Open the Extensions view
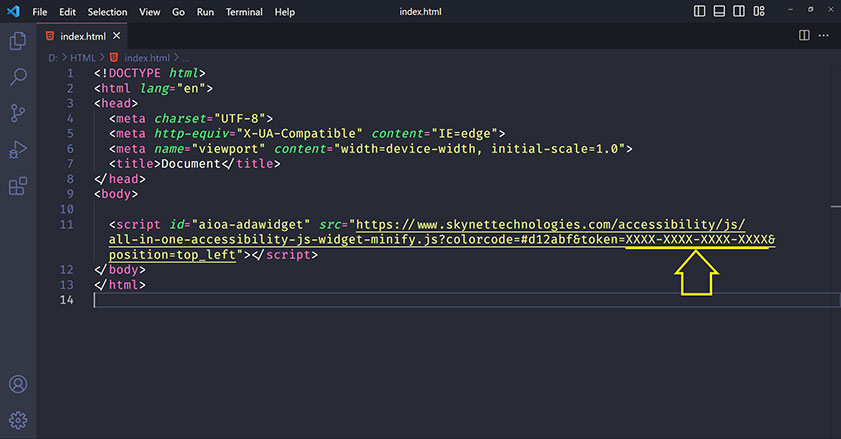The image size is (841, 439). pos(17,186)
